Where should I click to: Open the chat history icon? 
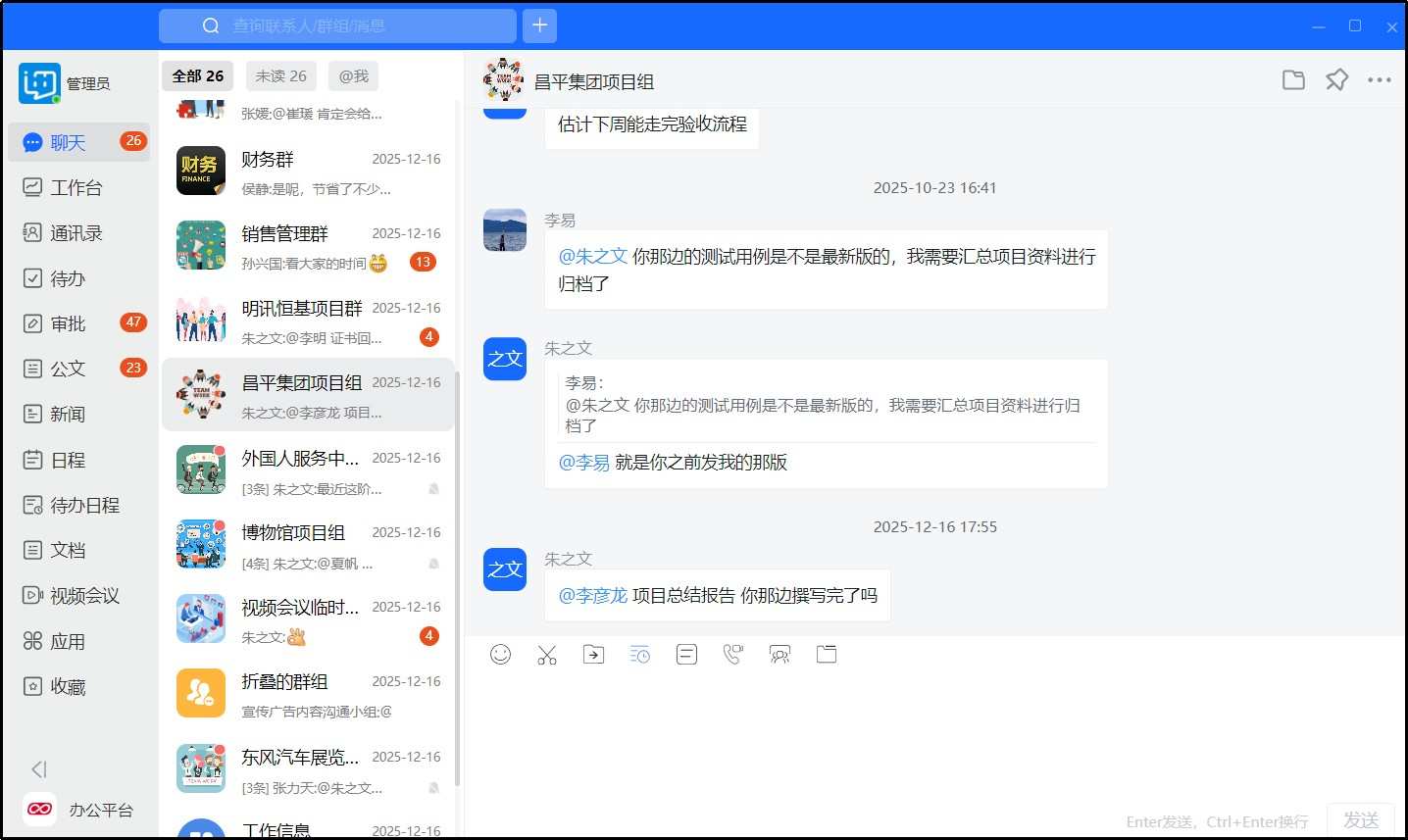tap(639, 655)
